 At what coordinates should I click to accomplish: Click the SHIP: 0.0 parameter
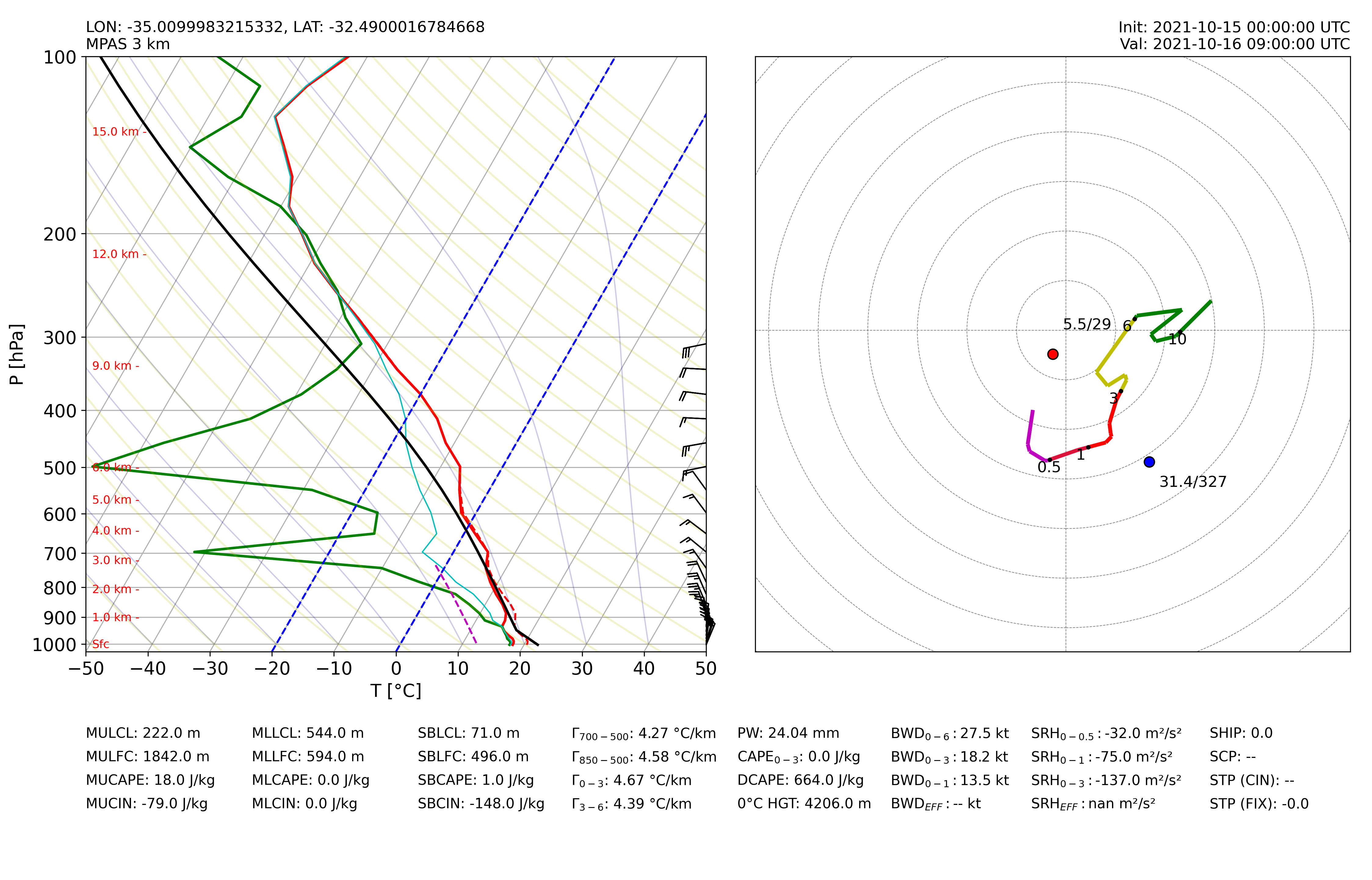click(x=1240, y=733)
